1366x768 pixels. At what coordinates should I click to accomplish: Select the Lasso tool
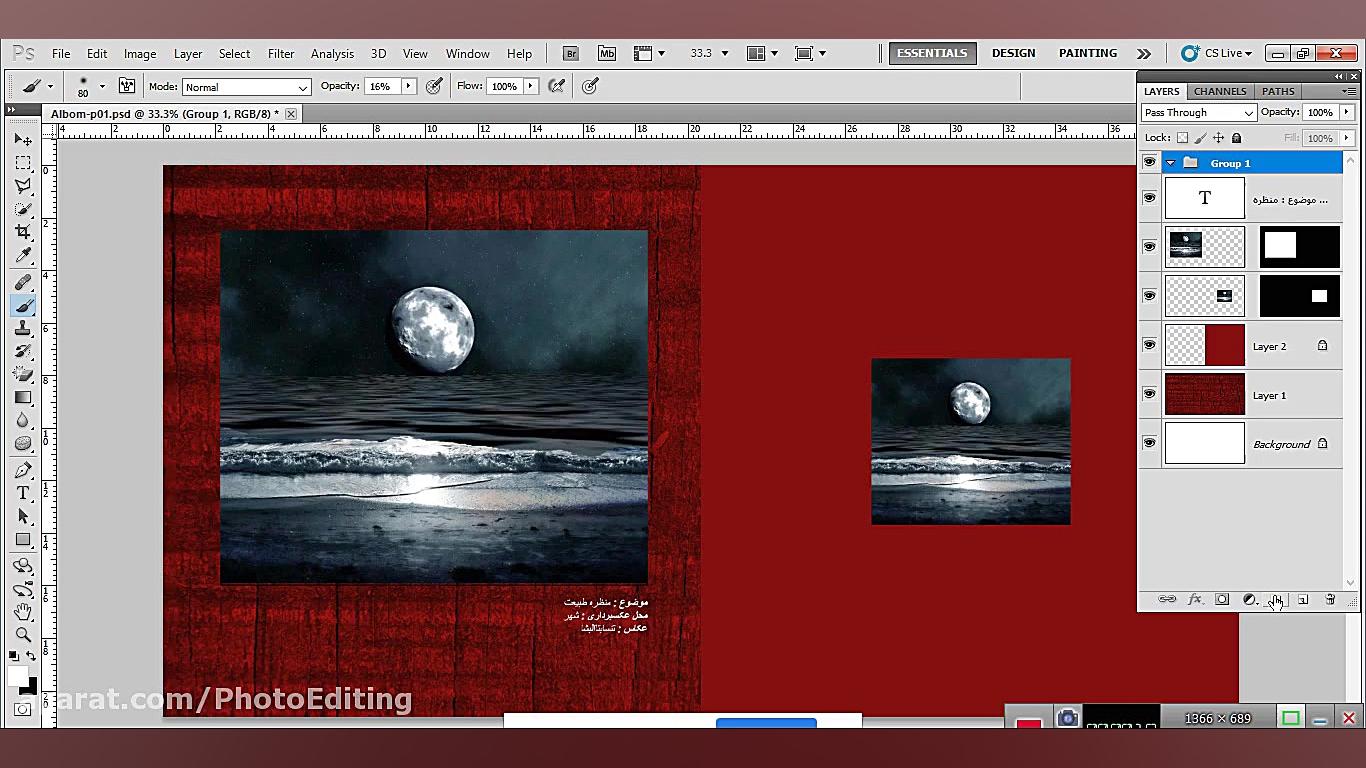pyautogui.click(x=23, y=186)
